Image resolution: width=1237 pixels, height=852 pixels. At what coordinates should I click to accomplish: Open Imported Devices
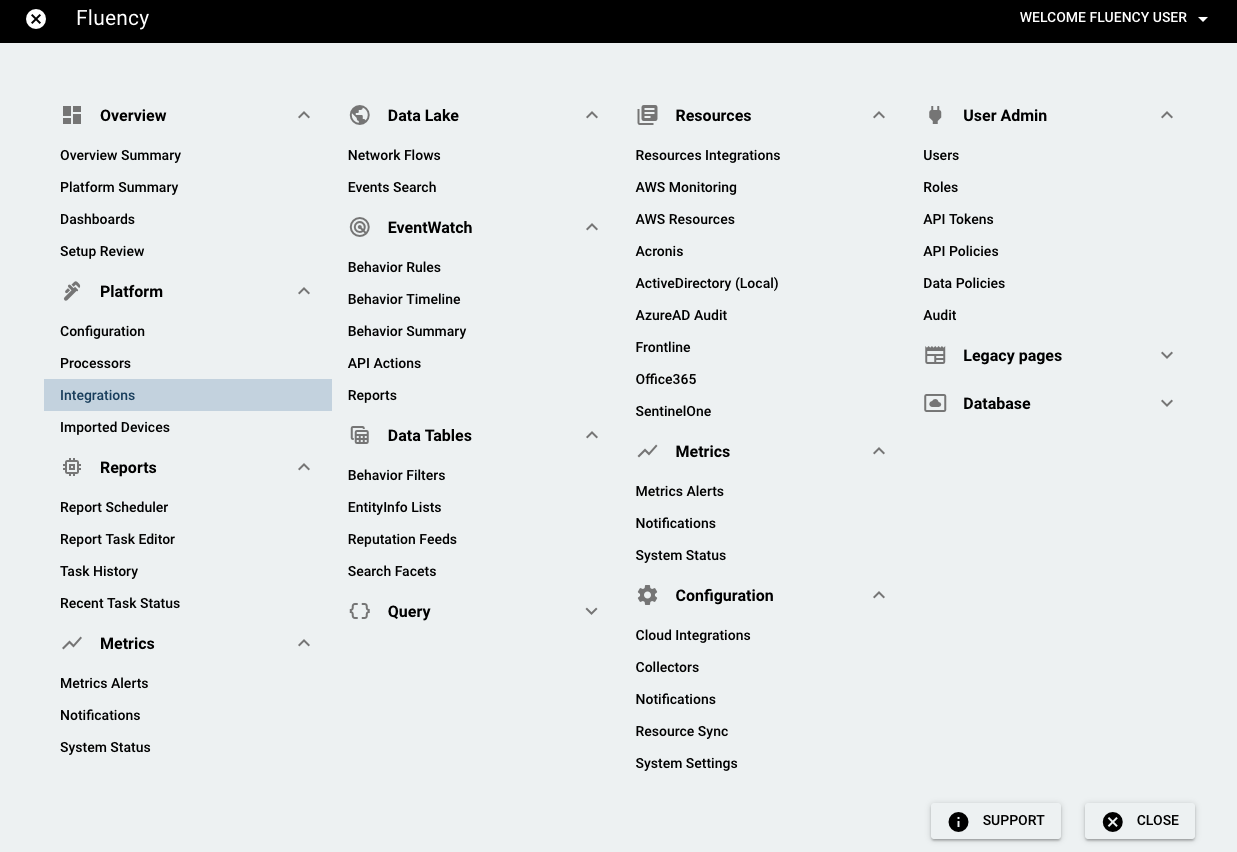[x=115, y=427]
